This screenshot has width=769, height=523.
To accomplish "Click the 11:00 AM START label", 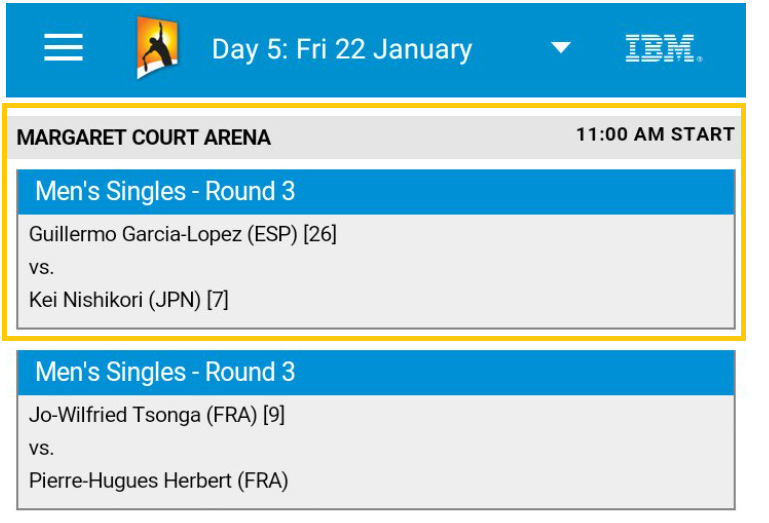I will point(655,134).
